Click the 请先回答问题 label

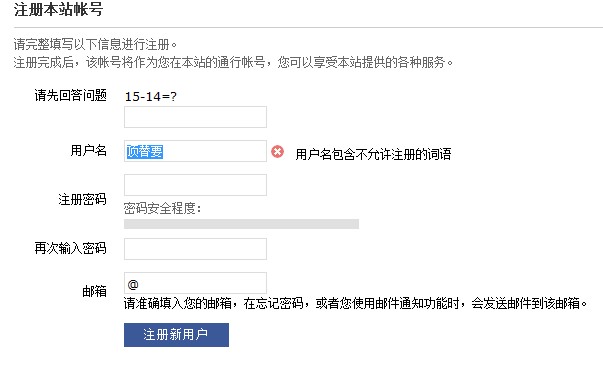[70, 95]
